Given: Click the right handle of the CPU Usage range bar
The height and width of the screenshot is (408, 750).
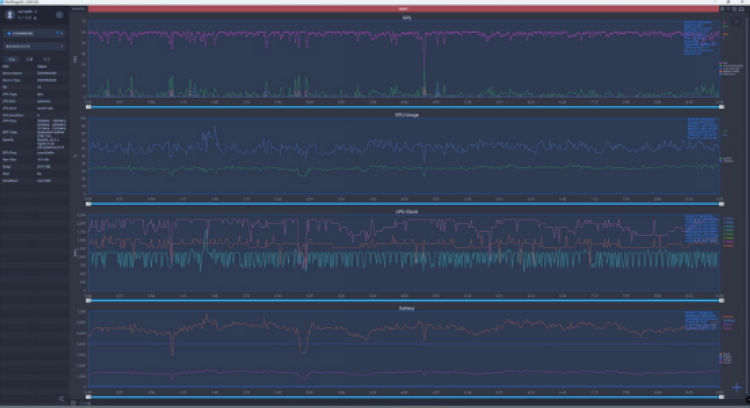Looking at the screenshot, I should [720, 204].
